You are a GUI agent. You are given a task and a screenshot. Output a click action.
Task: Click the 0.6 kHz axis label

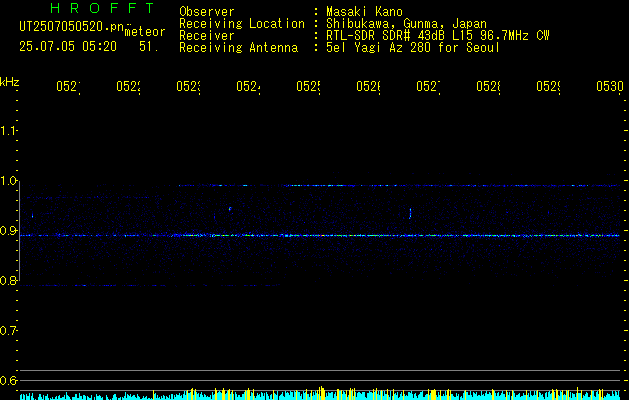point(9,381)
